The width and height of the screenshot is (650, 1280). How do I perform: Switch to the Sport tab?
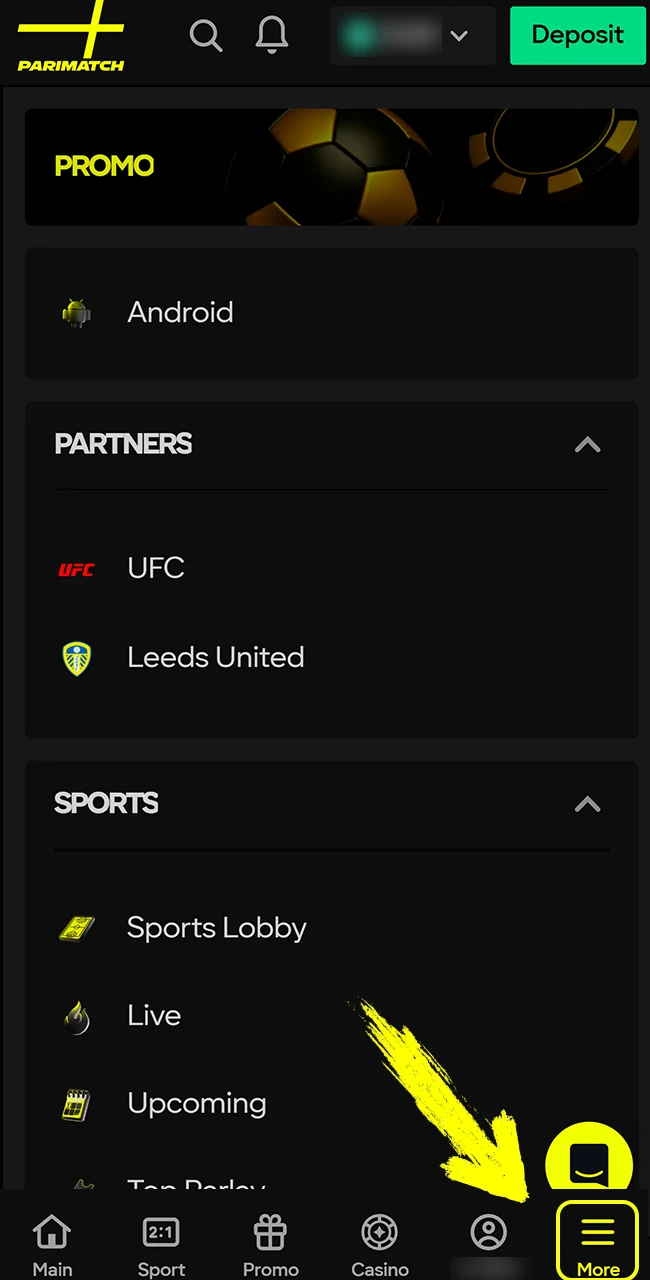tap(161, 1240)
